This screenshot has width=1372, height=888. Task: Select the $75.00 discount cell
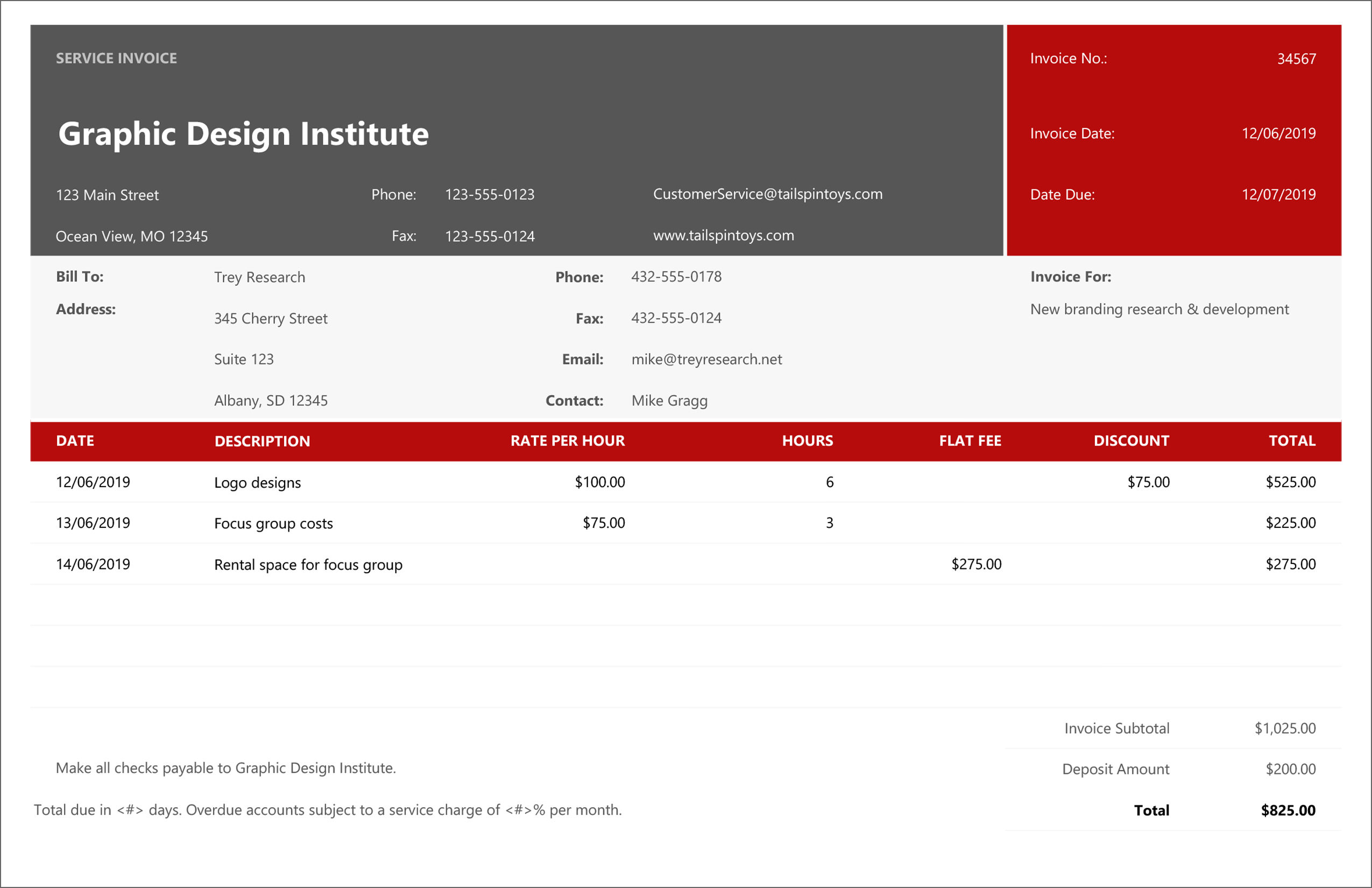(1148, 483)
